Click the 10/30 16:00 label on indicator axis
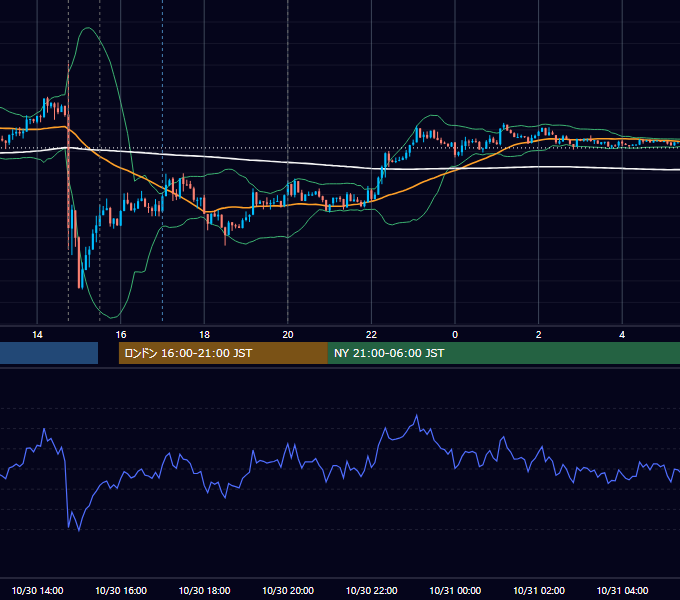 tap(121, 590)
